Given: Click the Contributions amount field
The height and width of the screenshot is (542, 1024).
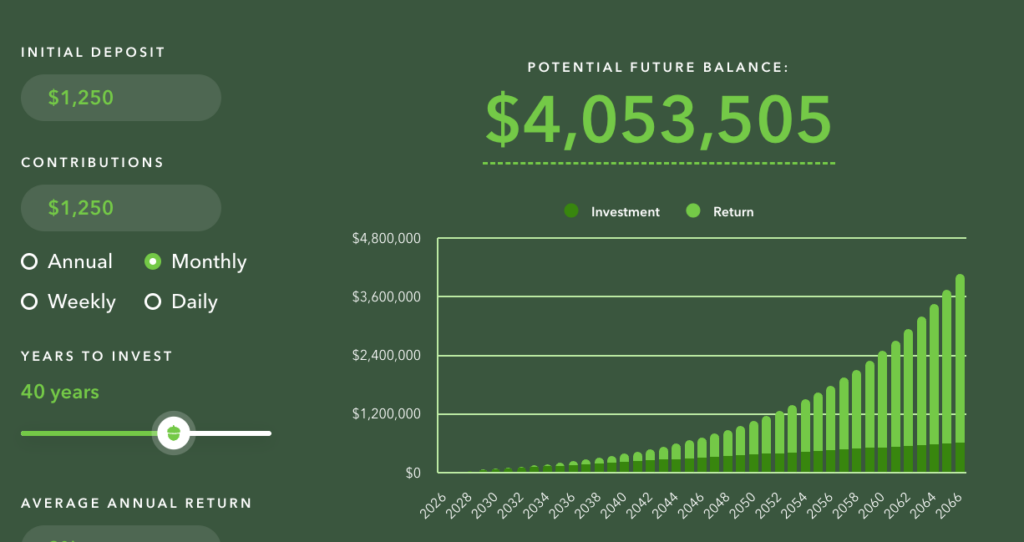Looking at the screenshot, I should (x=120, y=208).
